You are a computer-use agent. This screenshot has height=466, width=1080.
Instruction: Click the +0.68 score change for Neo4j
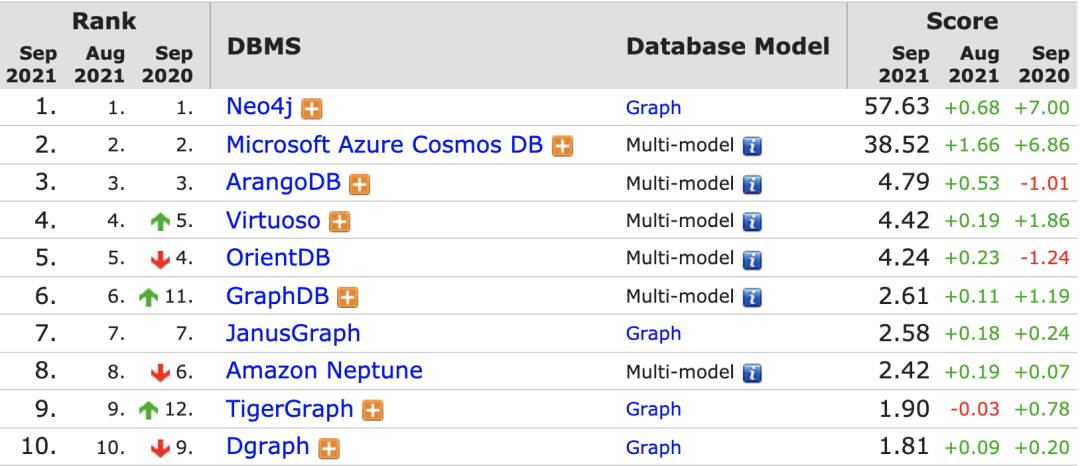(x=971, y=108)
